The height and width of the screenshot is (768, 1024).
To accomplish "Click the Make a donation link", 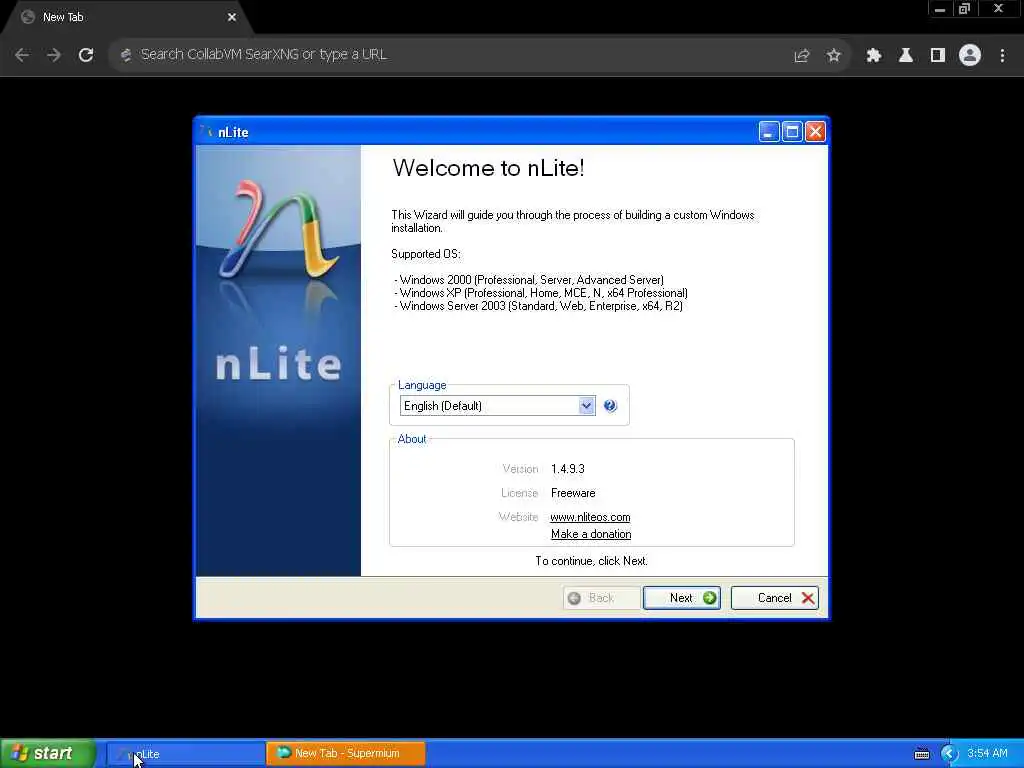I will (591, 534).
